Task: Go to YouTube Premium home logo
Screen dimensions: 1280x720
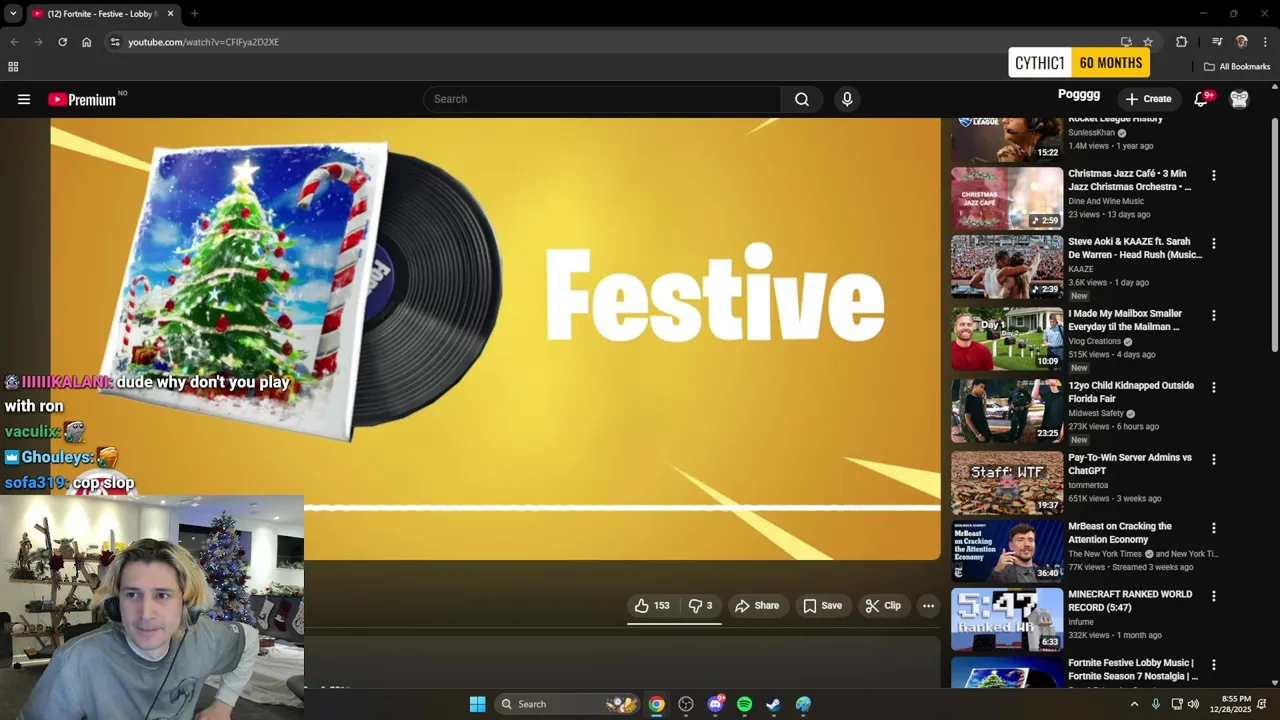Action: point(82,99)
